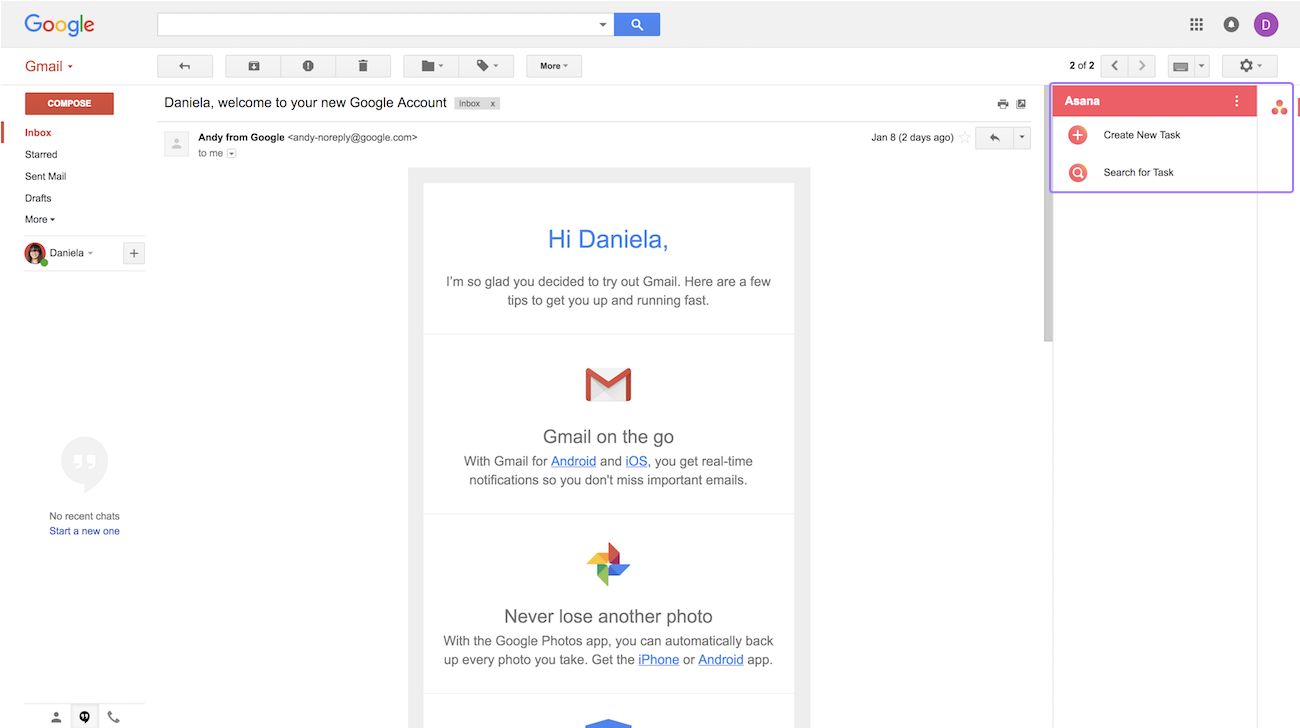Image resolution: width=1300 pixels, height=728 pixels.
Task: Open the Asana panel overflow menu
Action: 1237,100
